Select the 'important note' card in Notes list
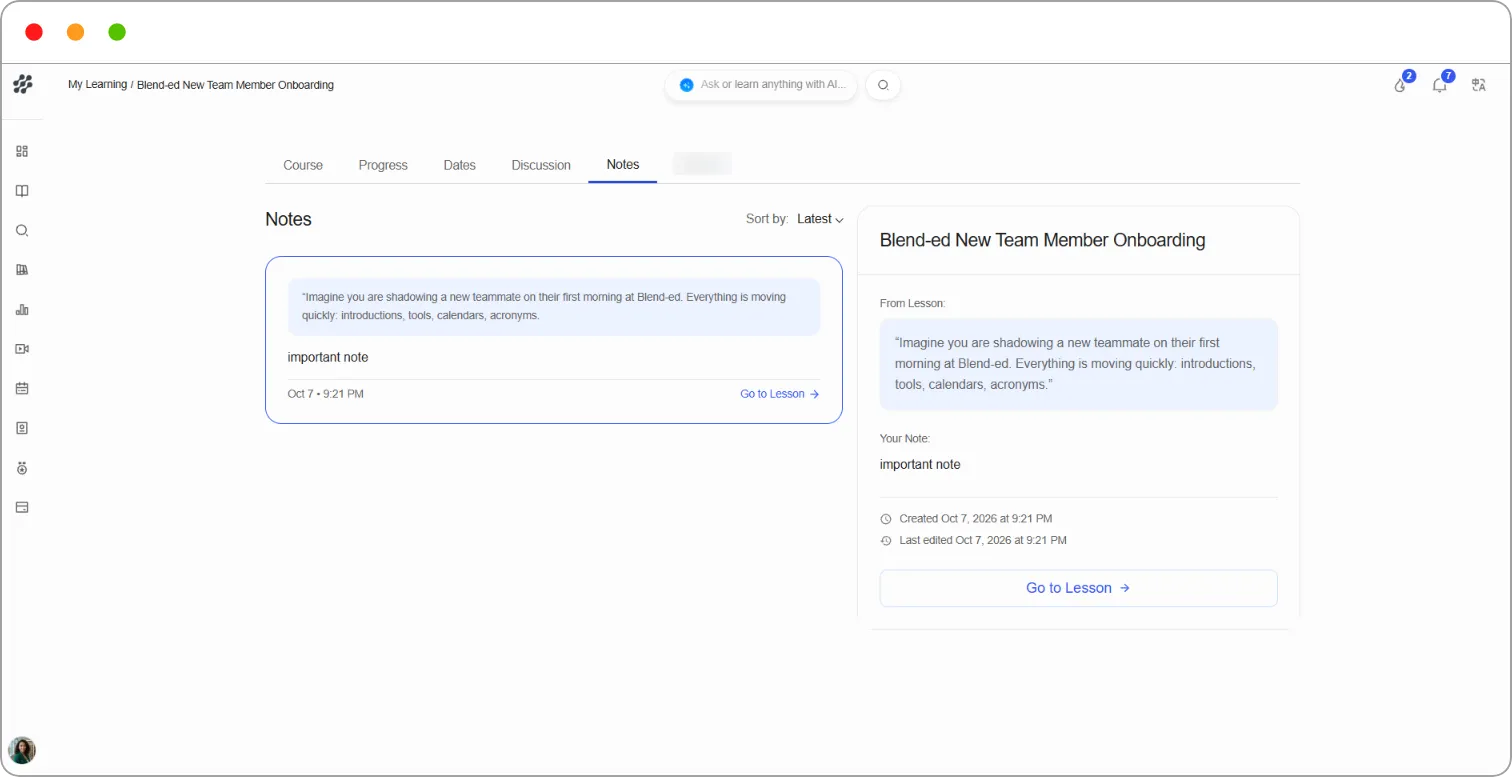 (554, 340)
